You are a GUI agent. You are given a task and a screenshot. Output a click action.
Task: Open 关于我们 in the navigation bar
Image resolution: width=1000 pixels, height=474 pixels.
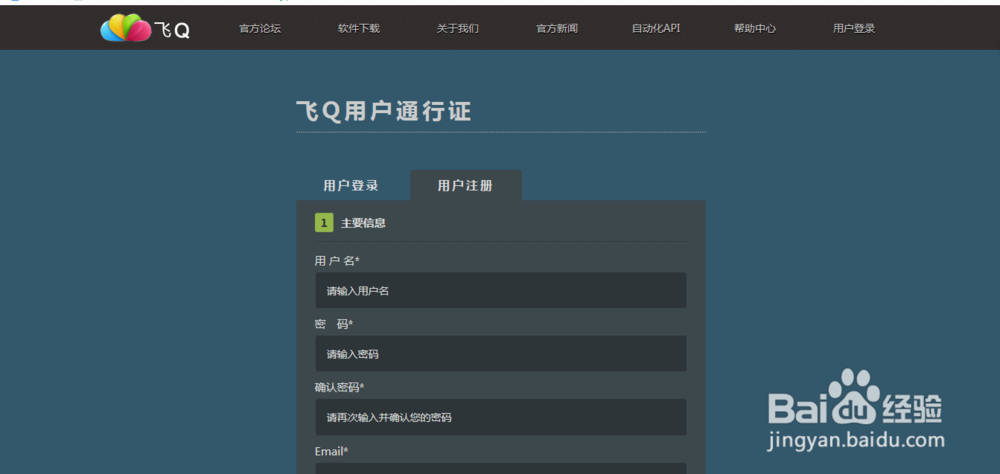point(457,29)
